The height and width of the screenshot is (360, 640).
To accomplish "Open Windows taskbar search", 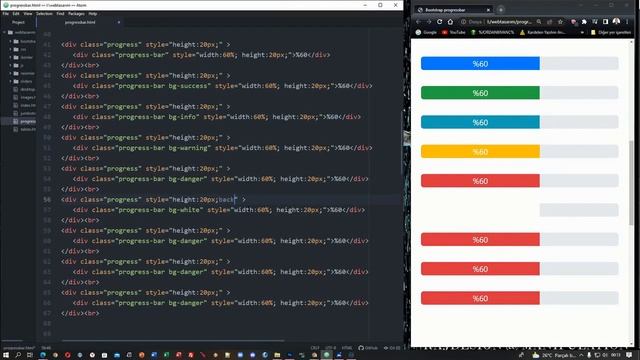I will coord(18,355).
